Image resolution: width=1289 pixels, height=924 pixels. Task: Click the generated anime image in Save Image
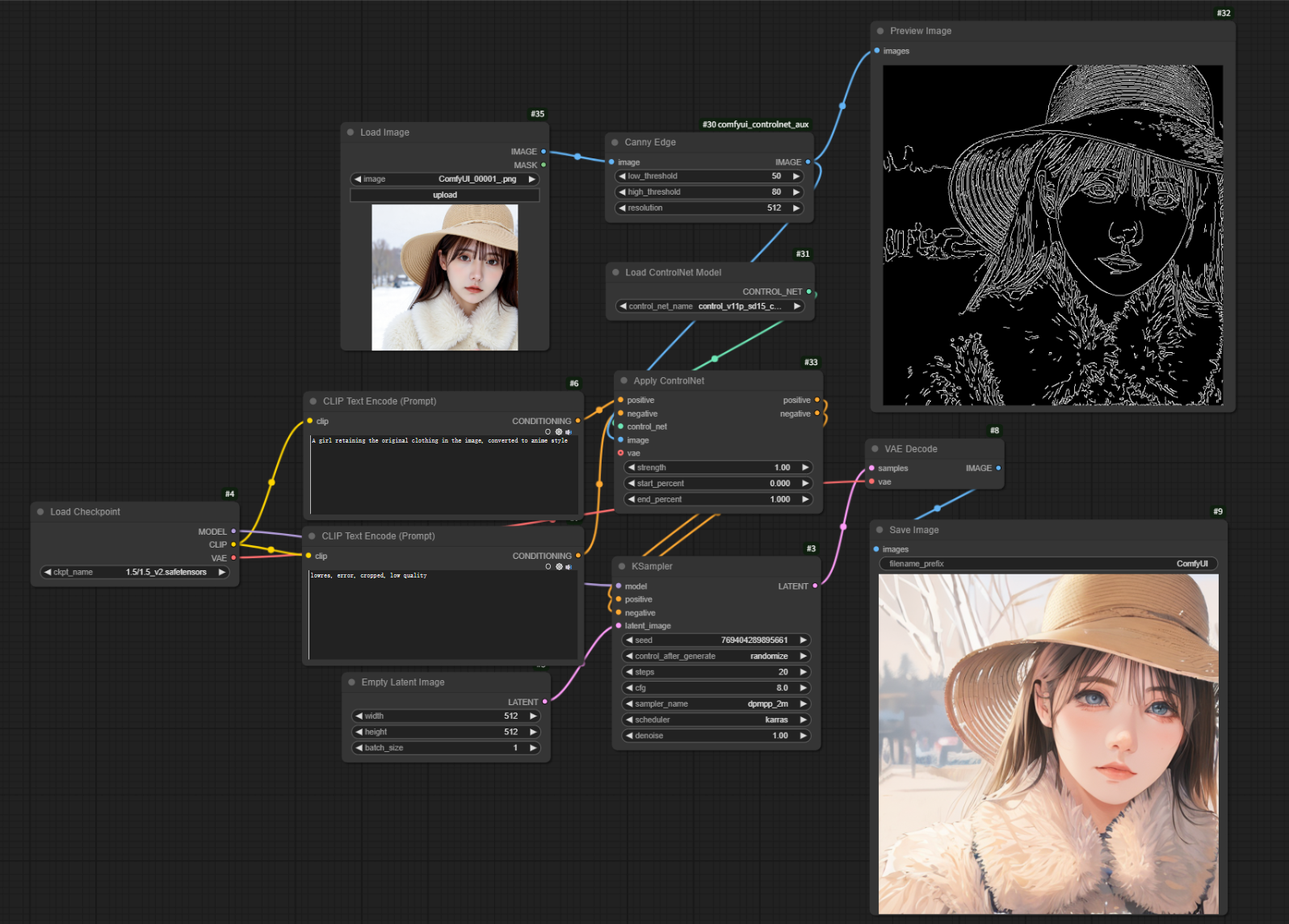(x=1048, y=744)
